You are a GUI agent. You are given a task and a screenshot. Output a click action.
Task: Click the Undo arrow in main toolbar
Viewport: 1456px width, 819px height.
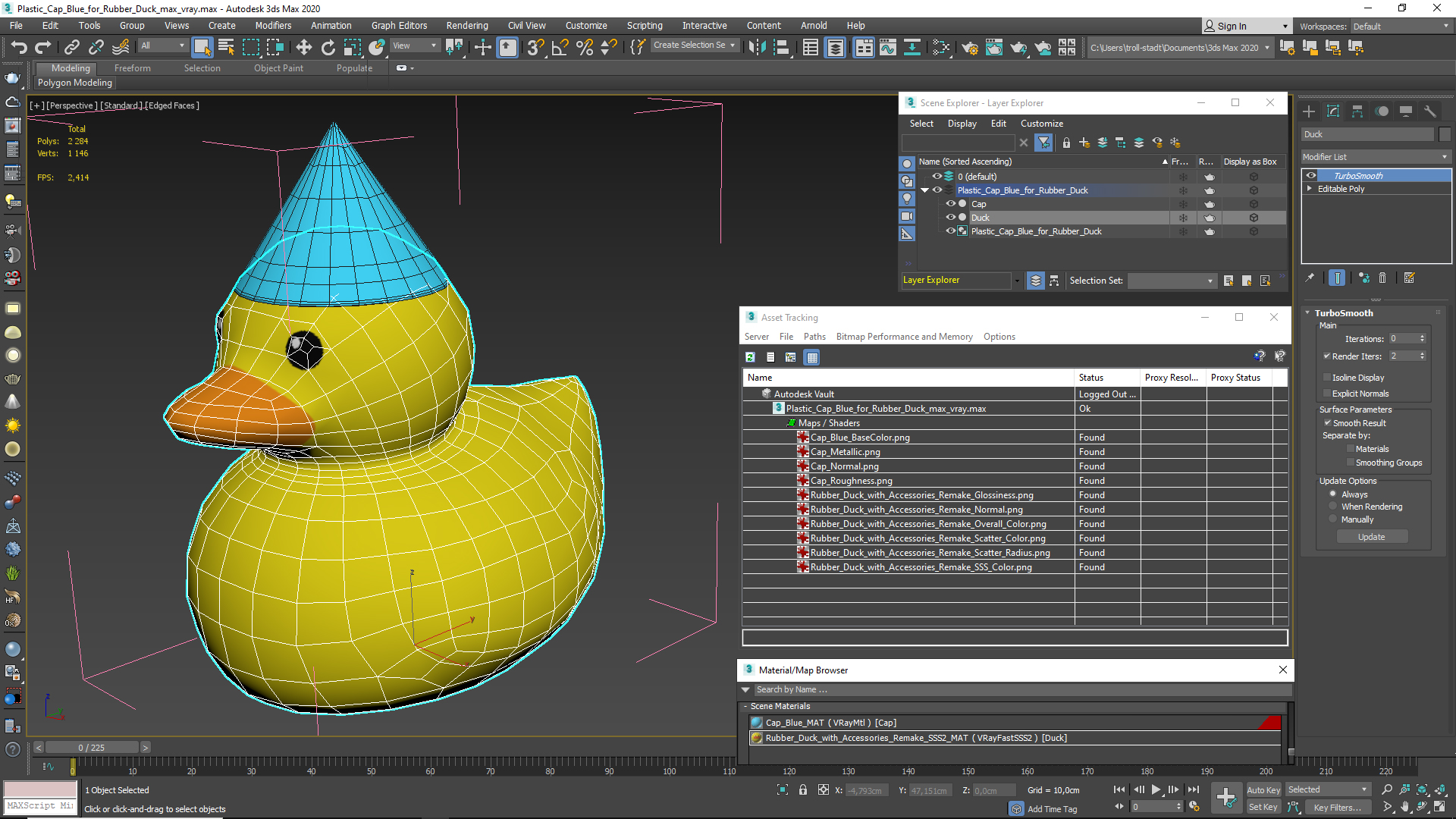click(18, 48)
